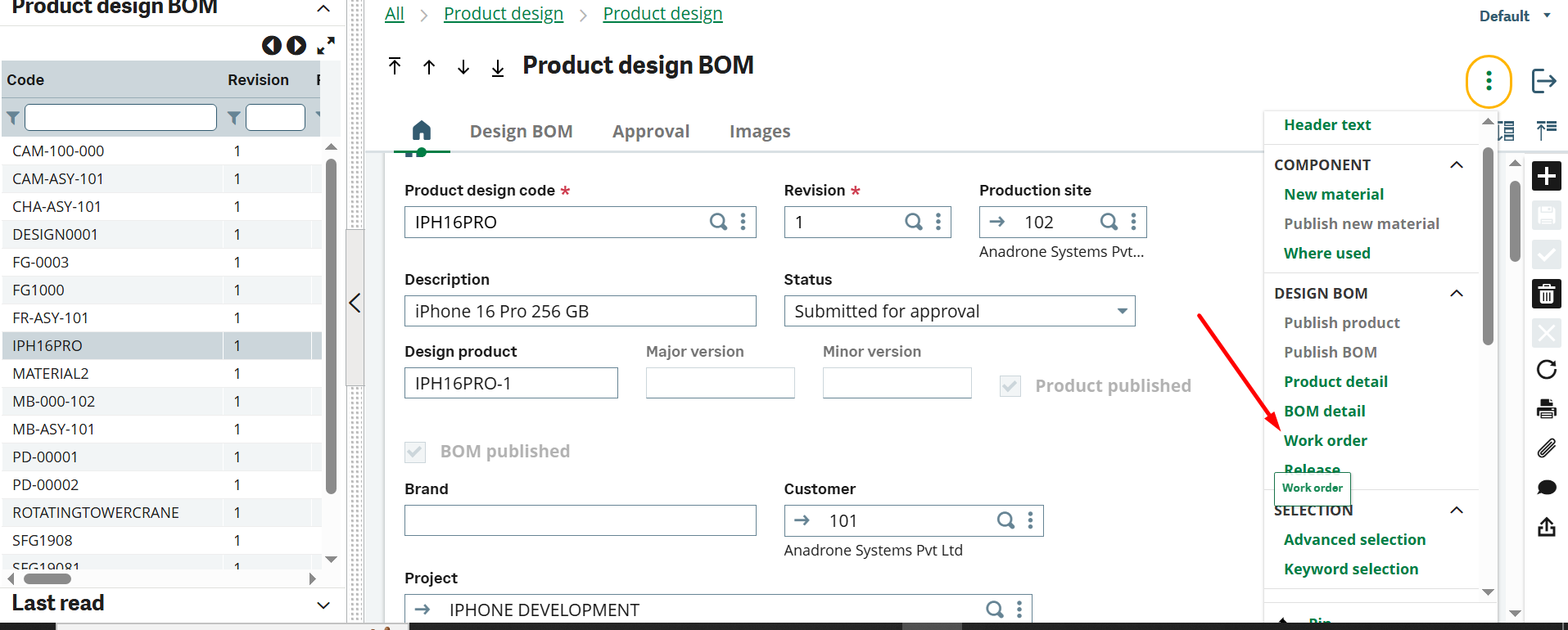1568x630 pixels.
Task: Click the Print icon
Action: pos(1546,409)
